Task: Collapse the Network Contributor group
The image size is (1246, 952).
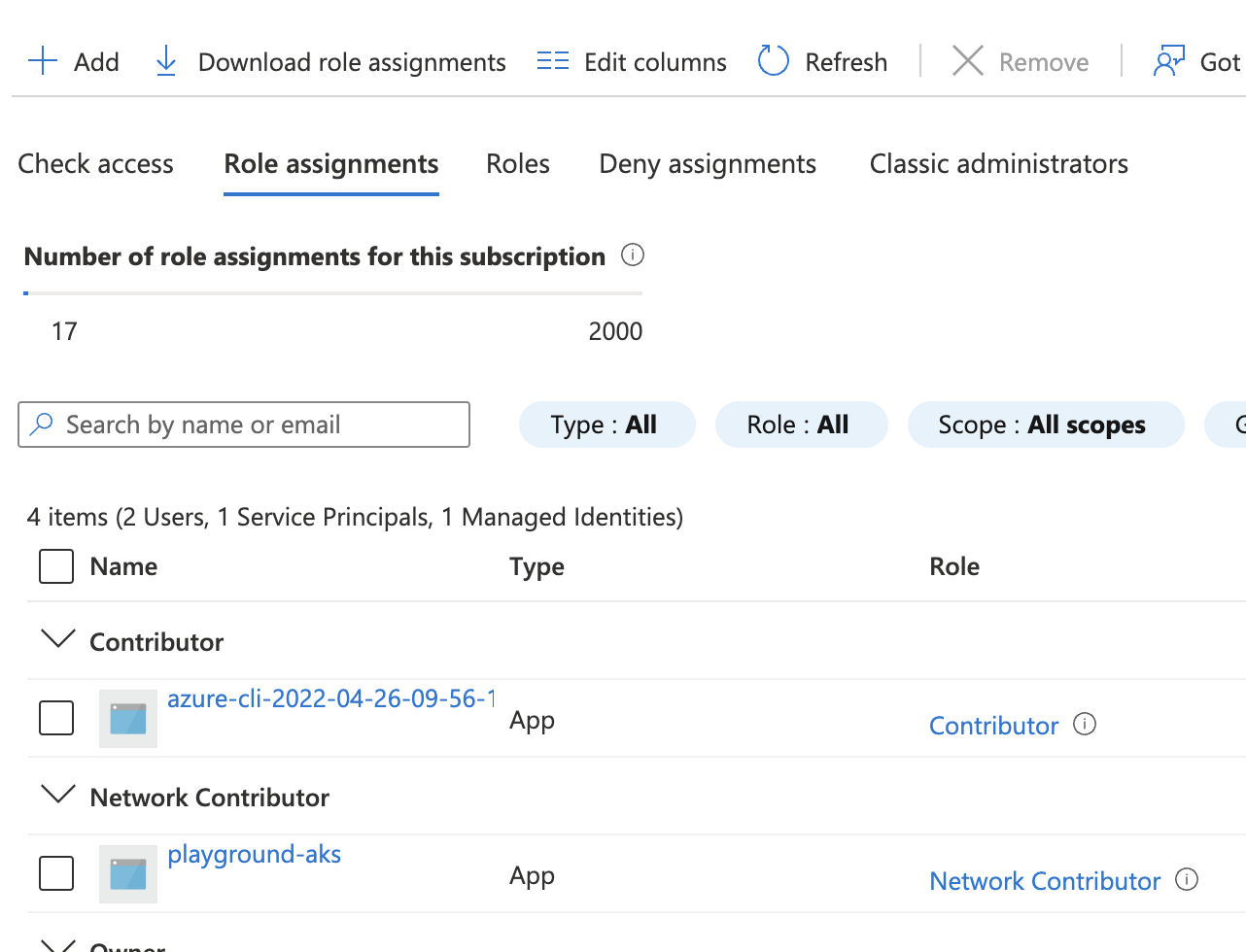Action: click(59, 795)
